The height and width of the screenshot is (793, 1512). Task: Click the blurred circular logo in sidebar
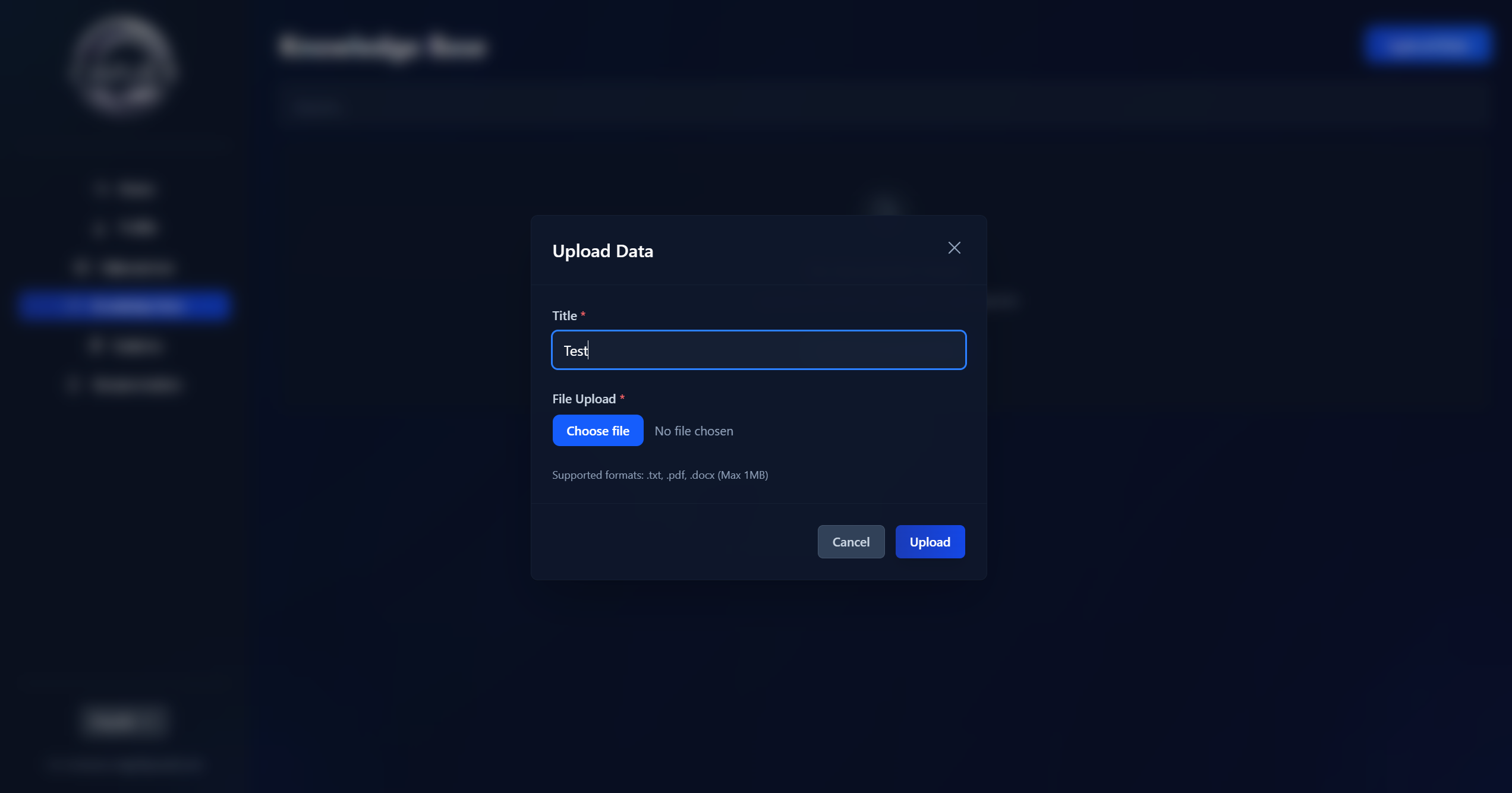(122, 65)
